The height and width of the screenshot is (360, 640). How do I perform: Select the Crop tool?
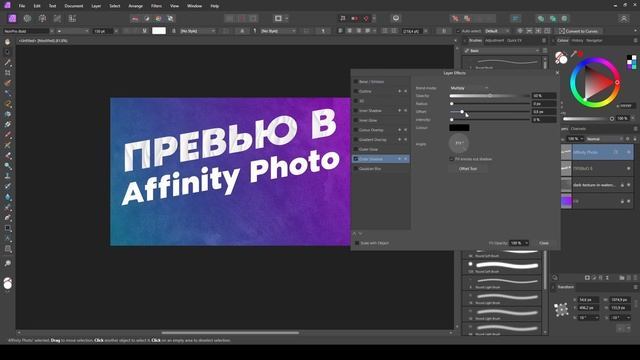[x=7, y=73]
